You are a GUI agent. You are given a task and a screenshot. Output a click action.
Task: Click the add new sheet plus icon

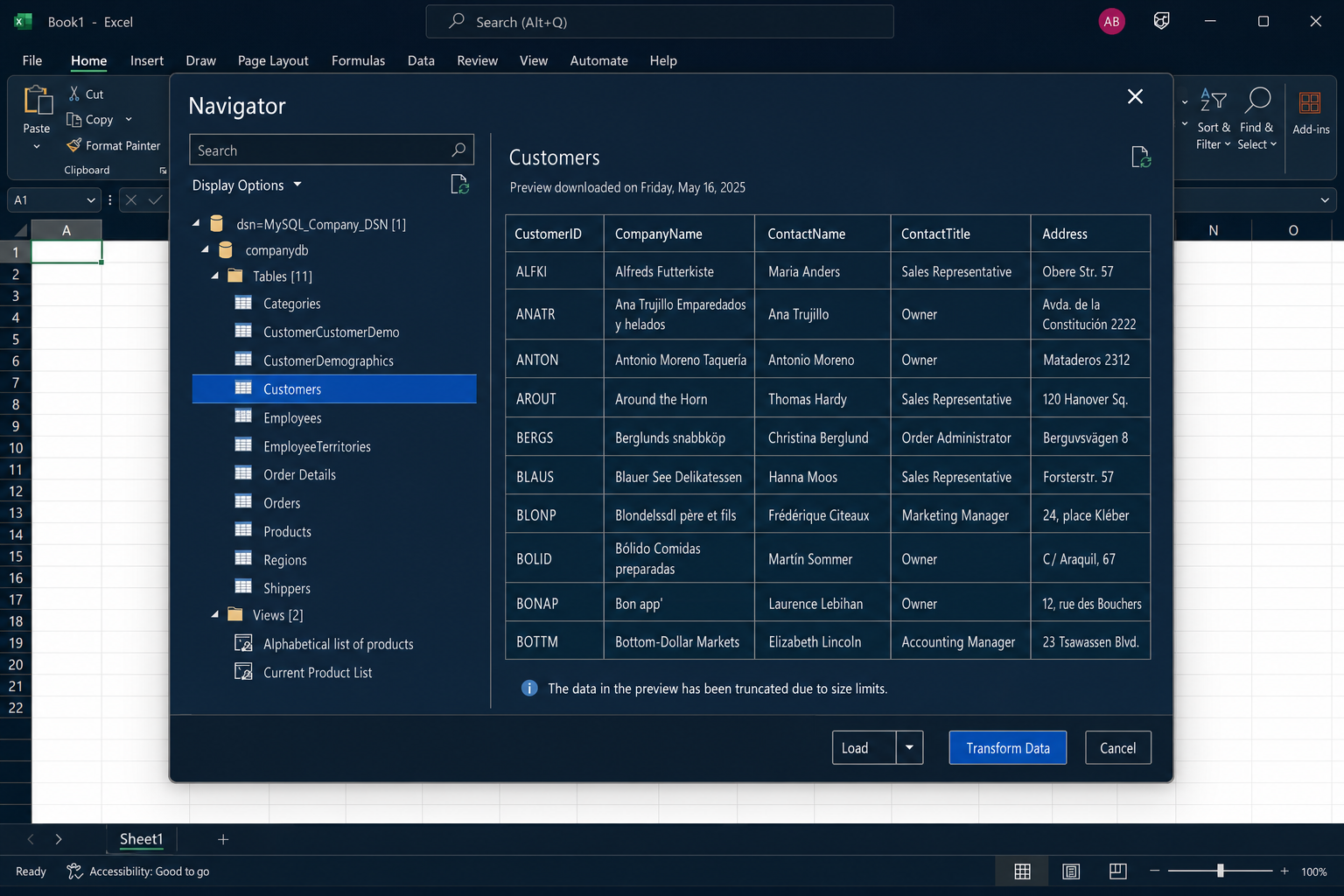[x=223, y=839]
